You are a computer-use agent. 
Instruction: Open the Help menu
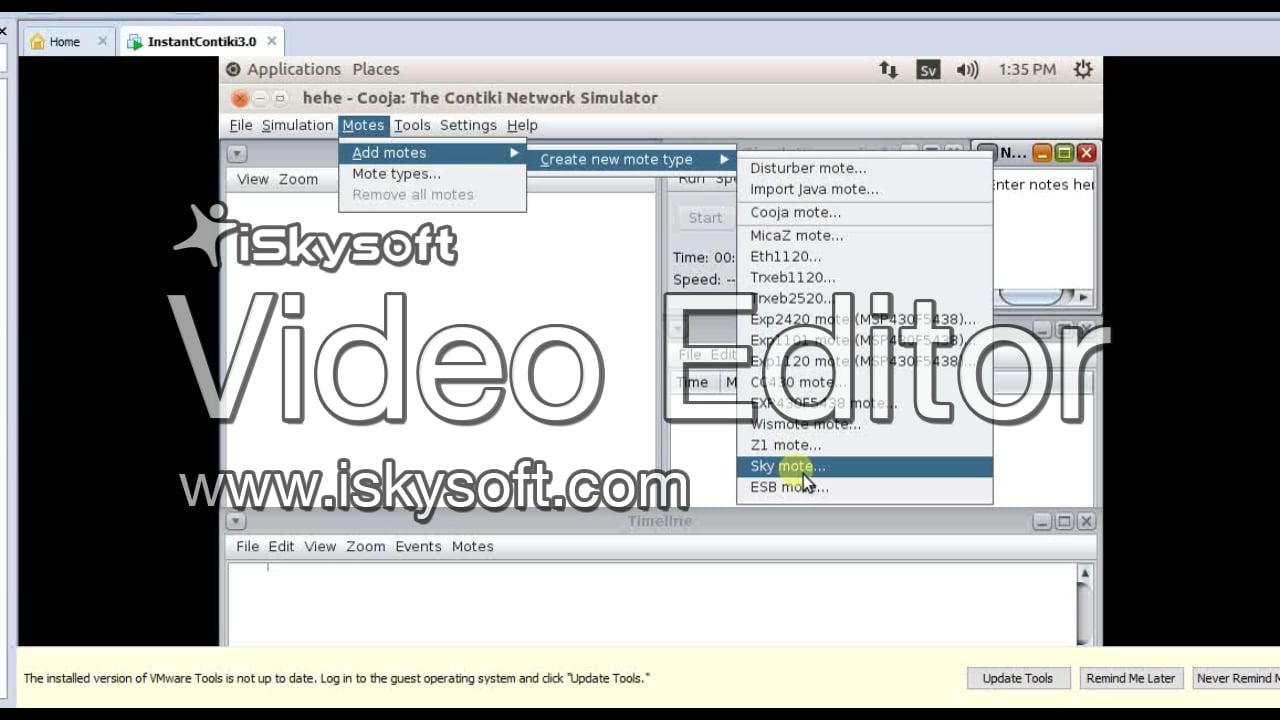pyautogui.click(x=522, y=125)
